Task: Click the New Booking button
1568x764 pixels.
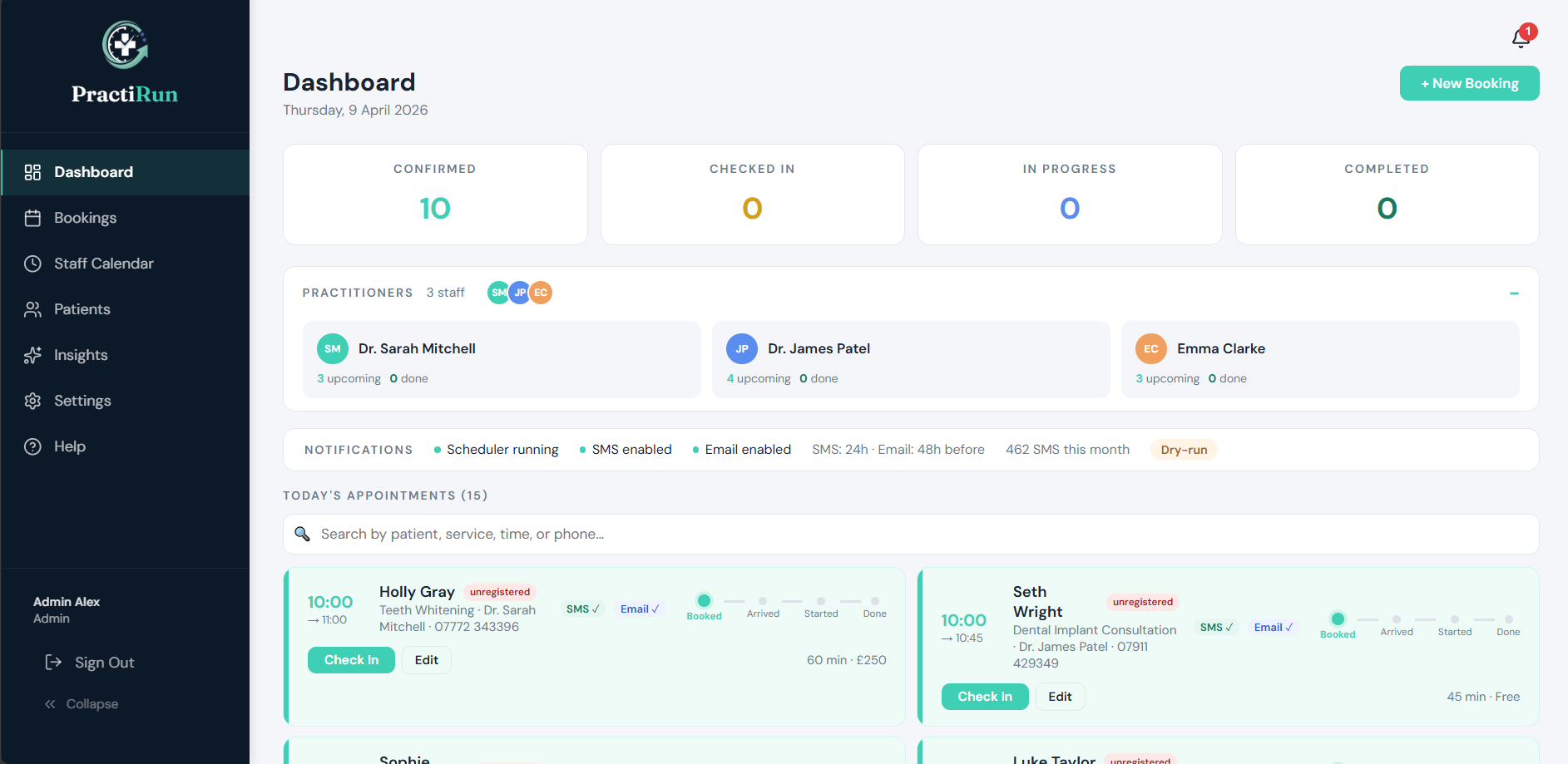Action: [x=1469, y=83]
